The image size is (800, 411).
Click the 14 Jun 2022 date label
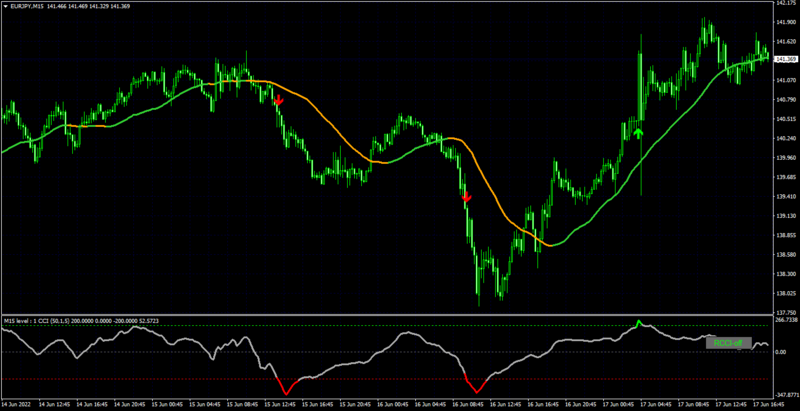[x=14, y=406]
